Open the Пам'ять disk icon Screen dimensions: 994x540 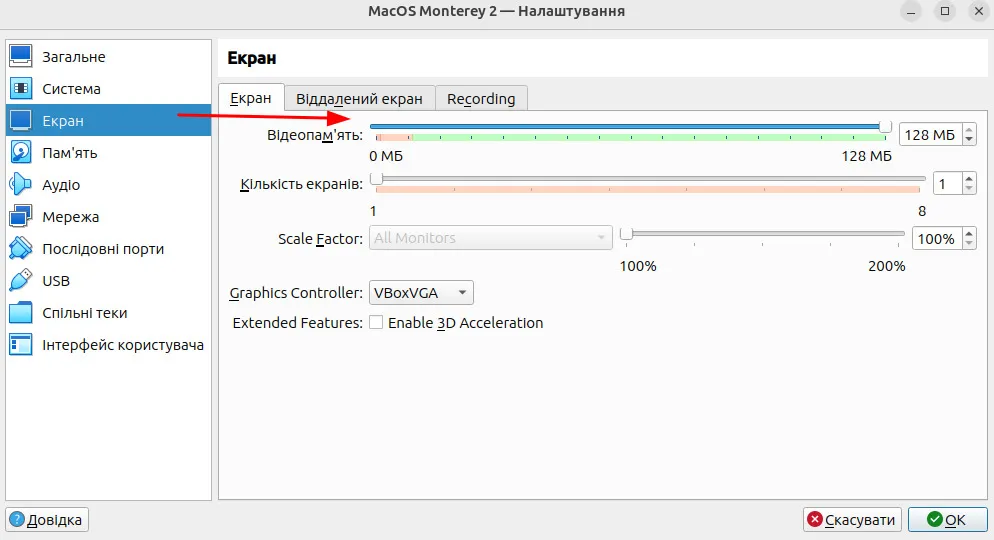click(20, 152)
